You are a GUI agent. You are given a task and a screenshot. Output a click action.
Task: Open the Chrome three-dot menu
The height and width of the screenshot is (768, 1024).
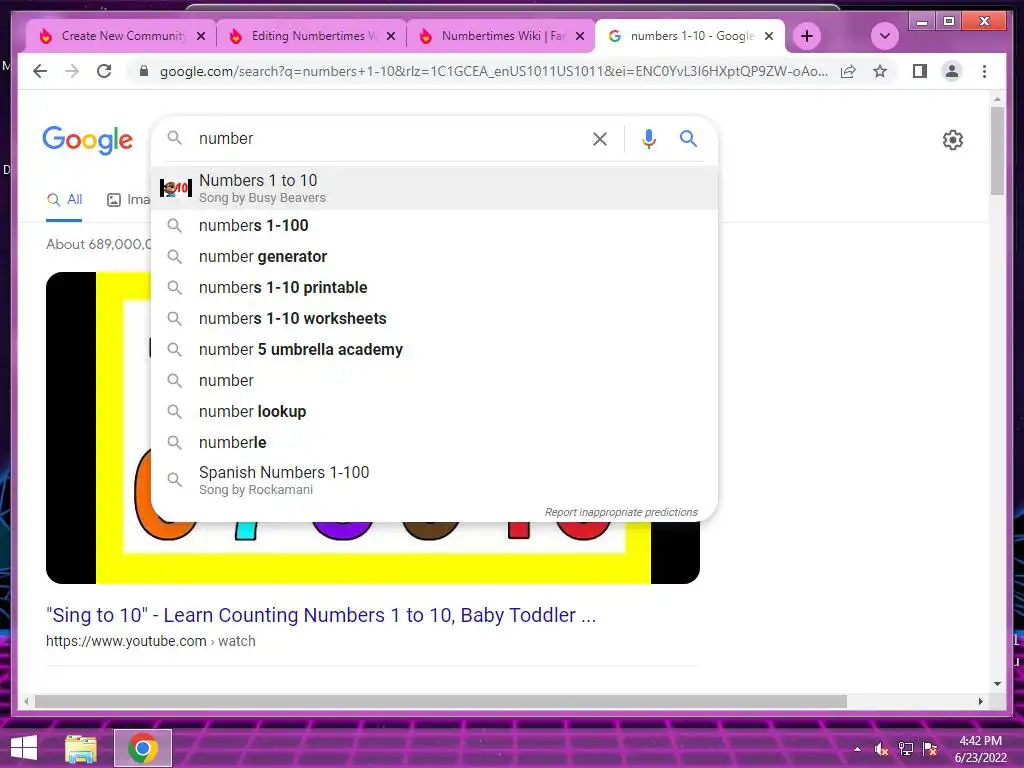pyautogui.click(x=984, y=71)
